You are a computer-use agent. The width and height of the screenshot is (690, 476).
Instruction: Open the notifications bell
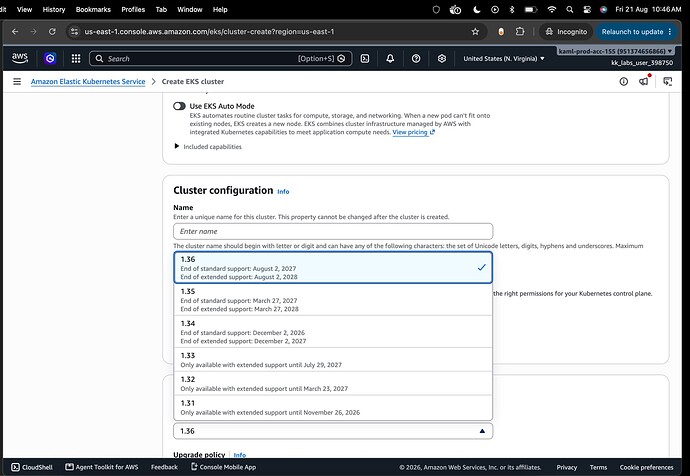(390, 59)
